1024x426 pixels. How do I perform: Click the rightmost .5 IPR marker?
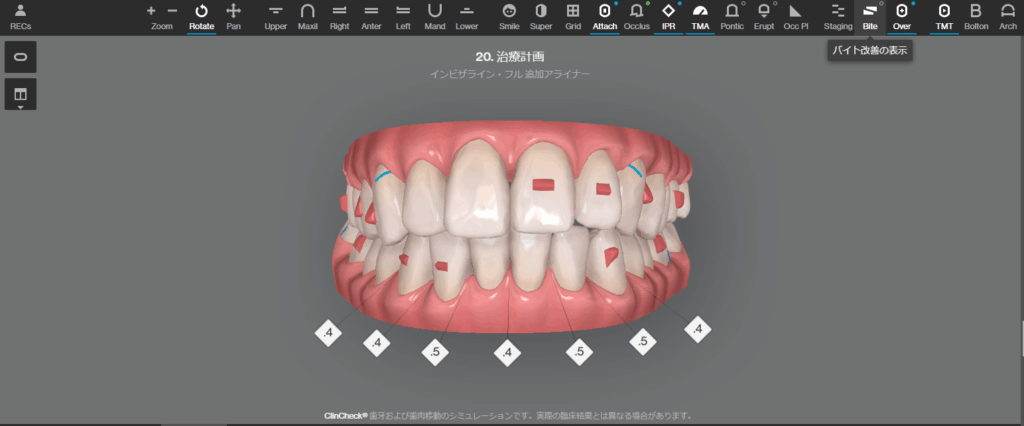click(x=643, y=341)
